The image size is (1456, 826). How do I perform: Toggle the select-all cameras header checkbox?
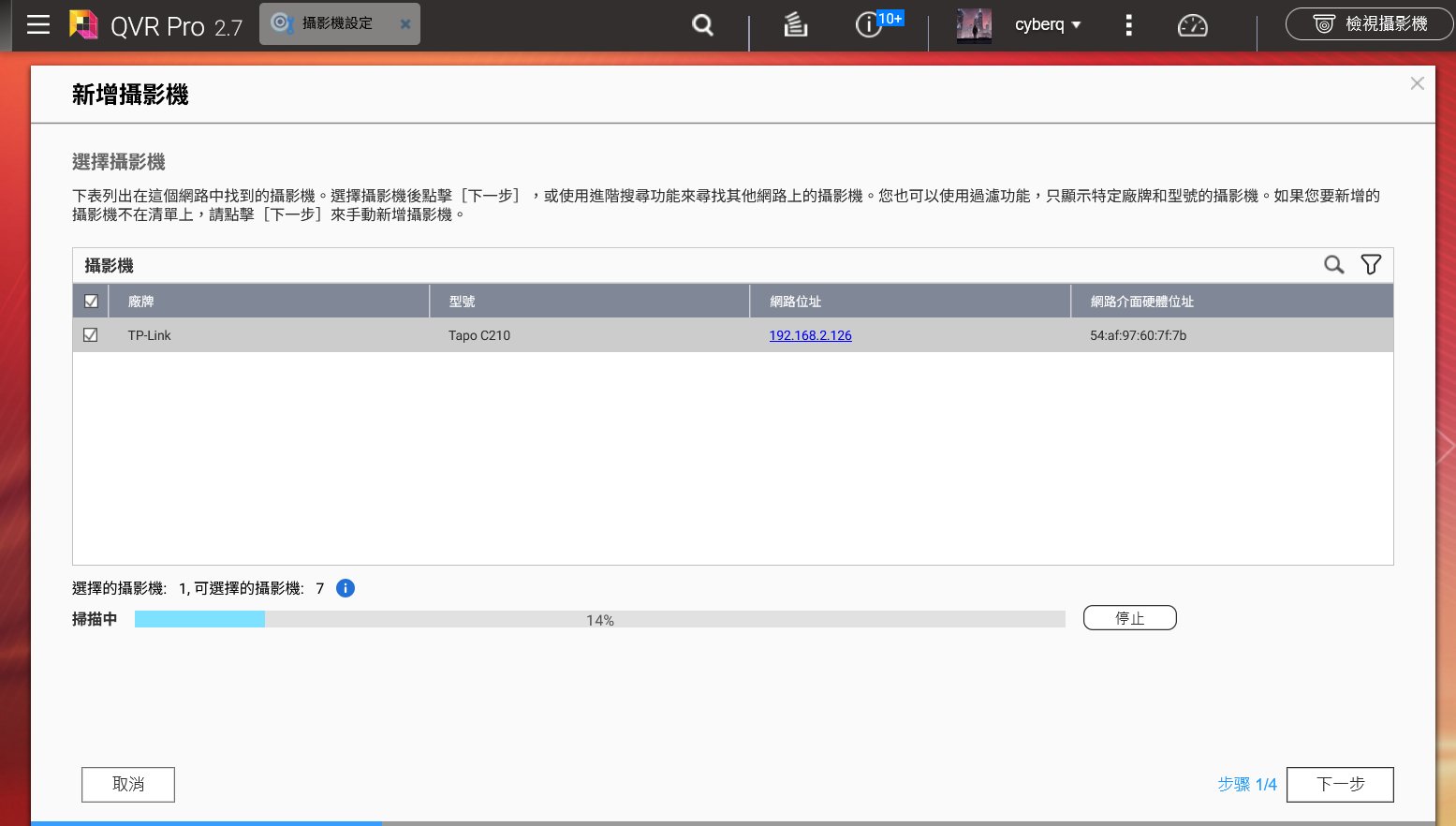[x=91, y=302]
